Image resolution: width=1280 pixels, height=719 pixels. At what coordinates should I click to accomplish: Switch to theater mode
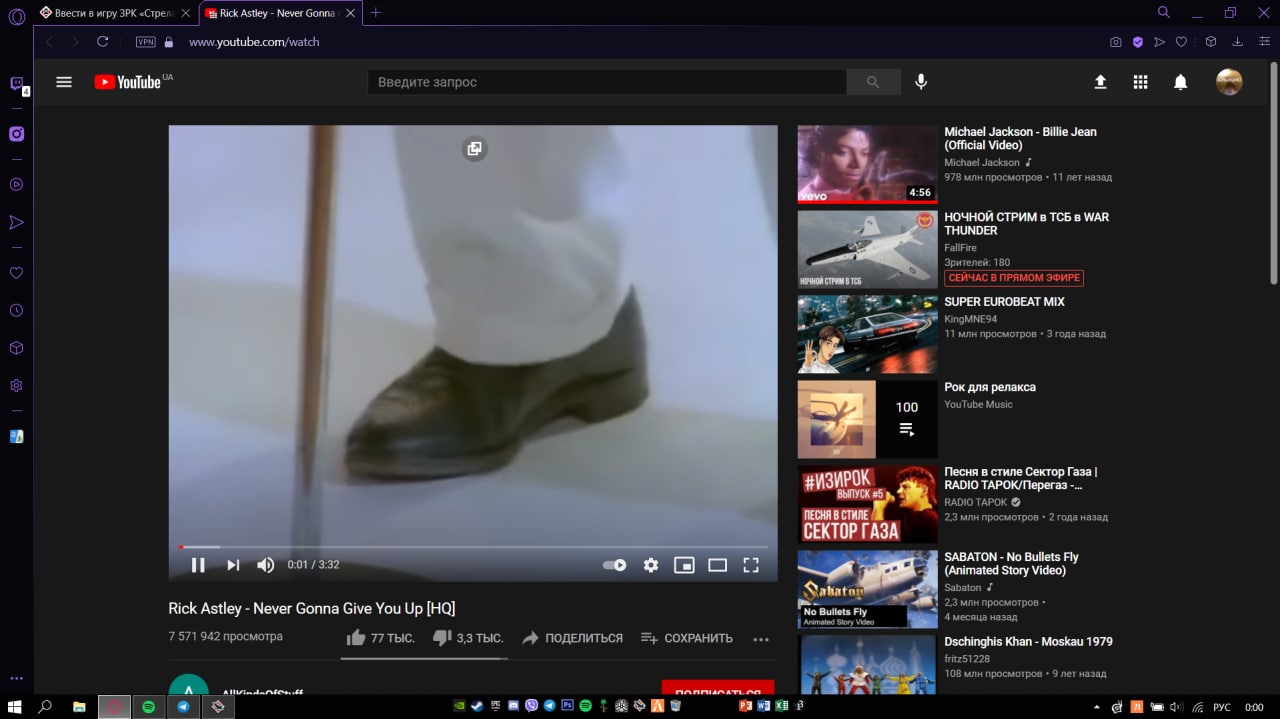(717, 565)
